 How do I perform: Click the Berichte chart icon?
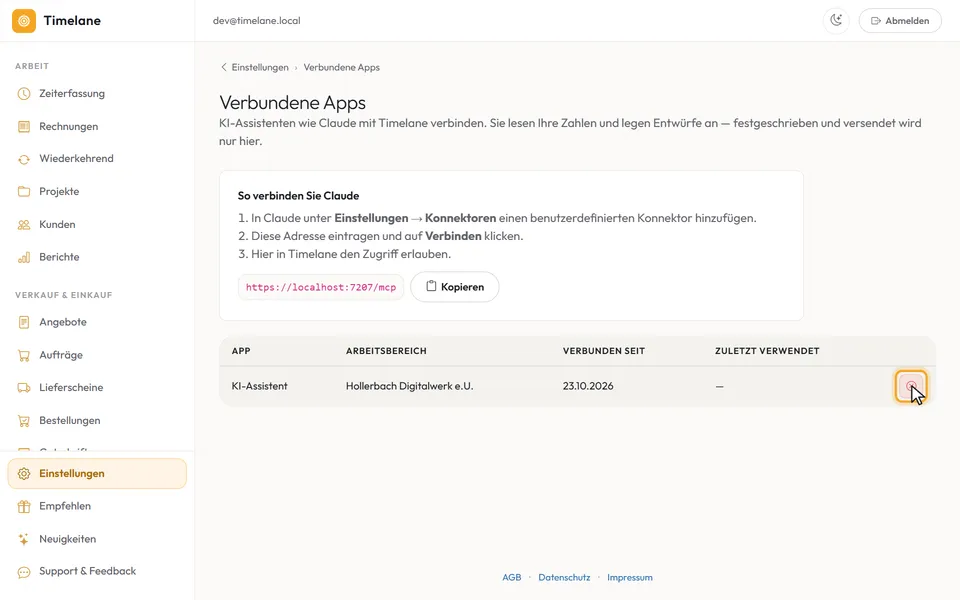coord(24,257)
